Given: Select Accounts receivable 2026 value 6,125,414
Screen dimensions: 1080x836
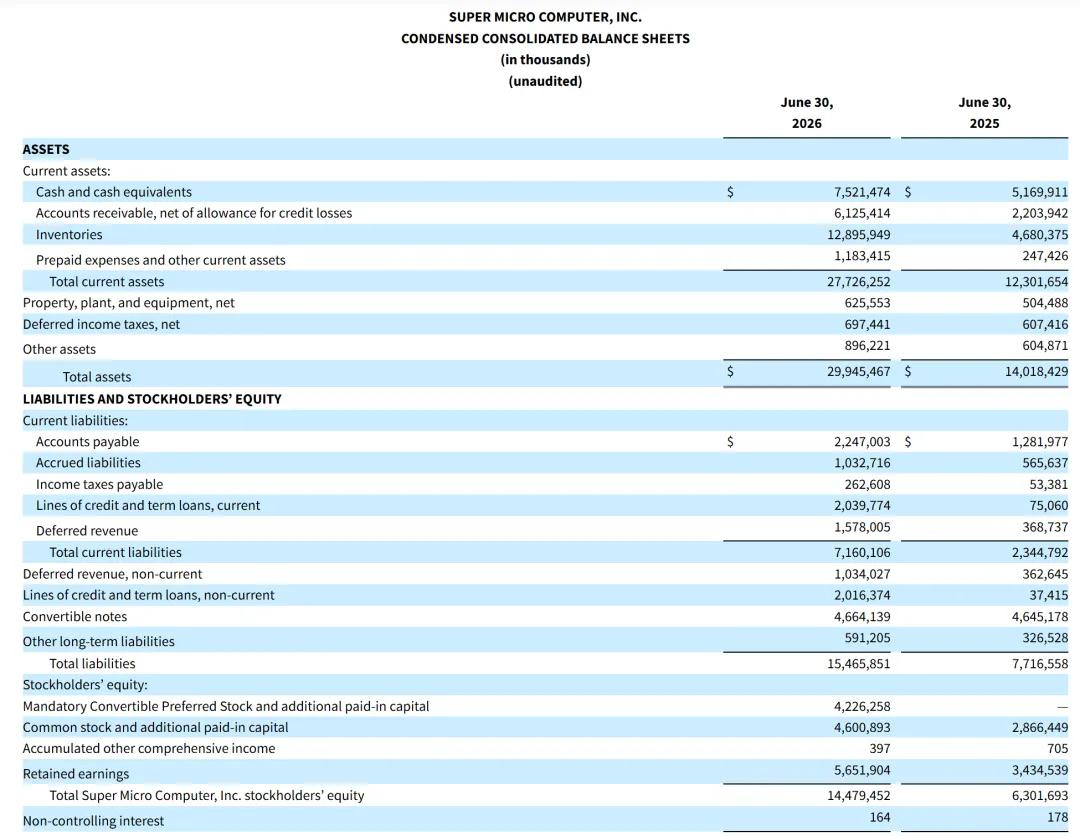Looking at the screenshot, I should click(862, 213).
